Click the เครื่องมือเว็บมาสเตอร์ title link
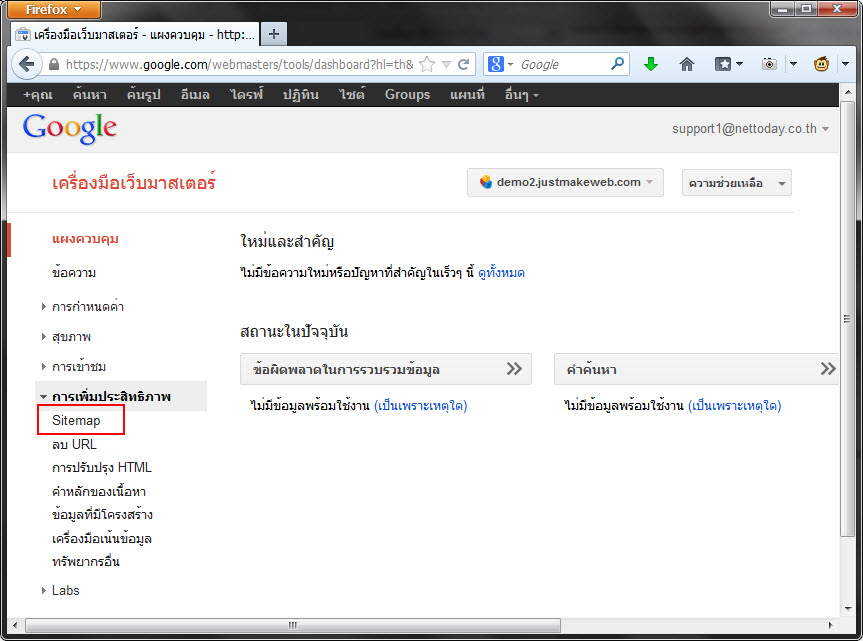The image size is (863, 641). pos(134,182)
